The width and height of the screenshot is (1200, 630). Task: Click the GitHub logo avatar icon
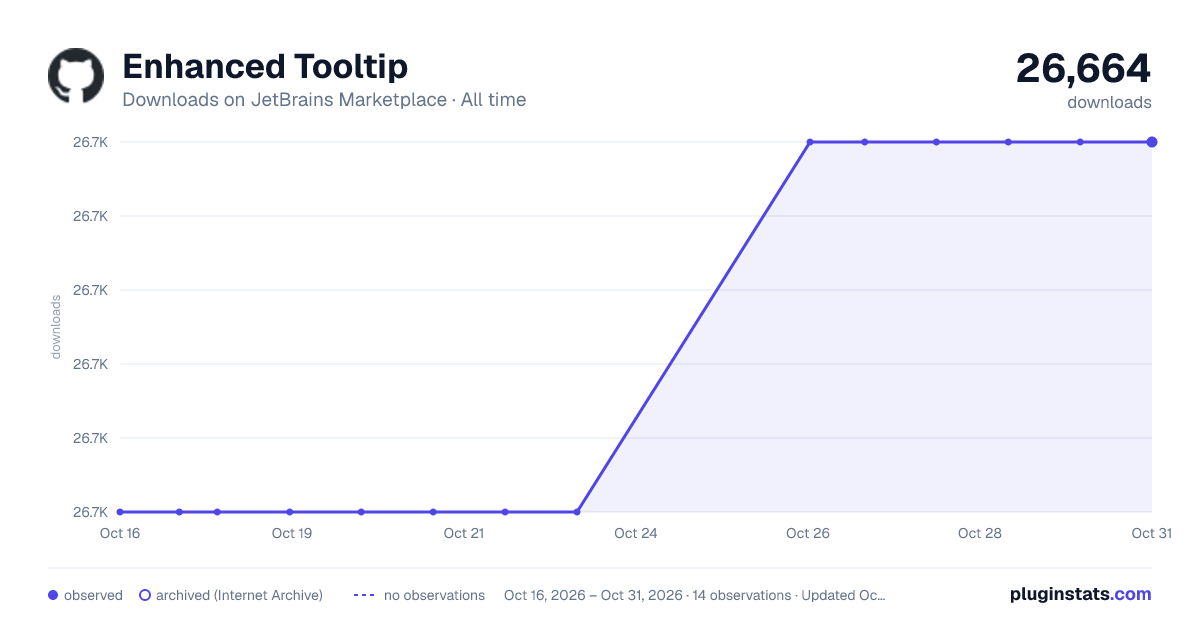click(76, 76)
